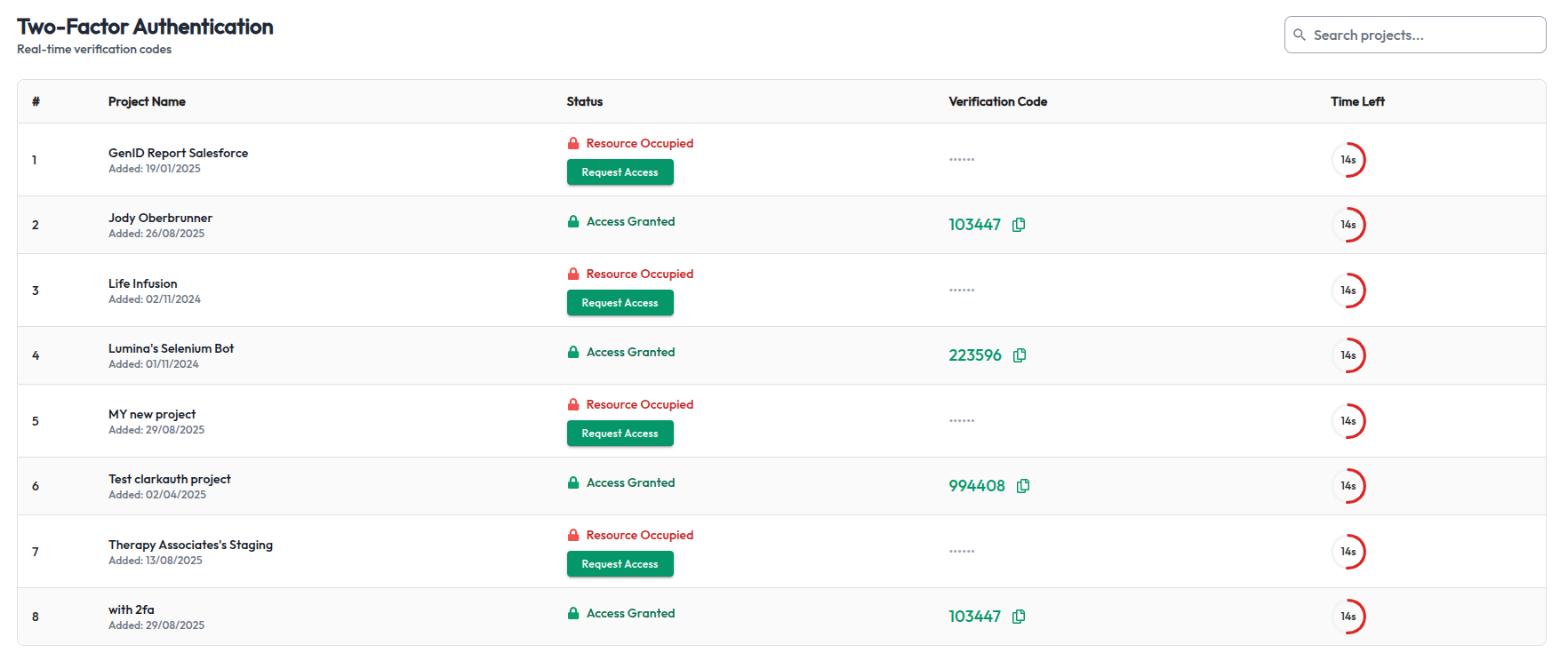
Task: Click the search magnifier icon
Action: pyautogui.click(x=1300, y=35)
